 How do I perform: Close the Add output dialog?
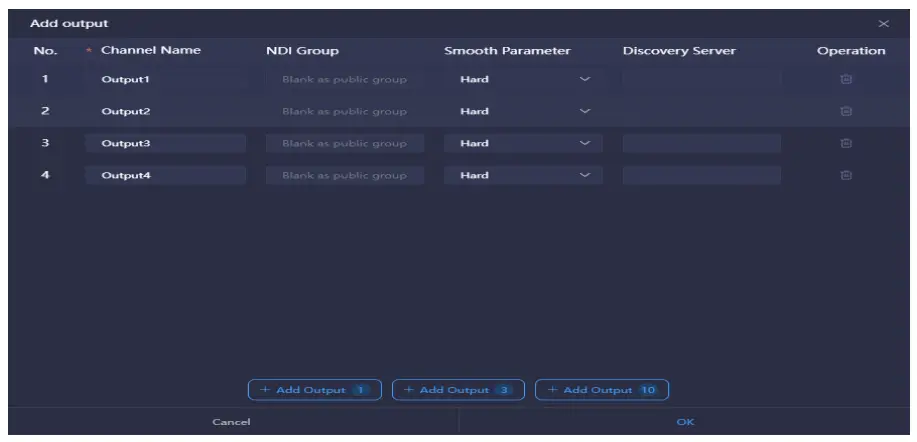coord(884,24)
